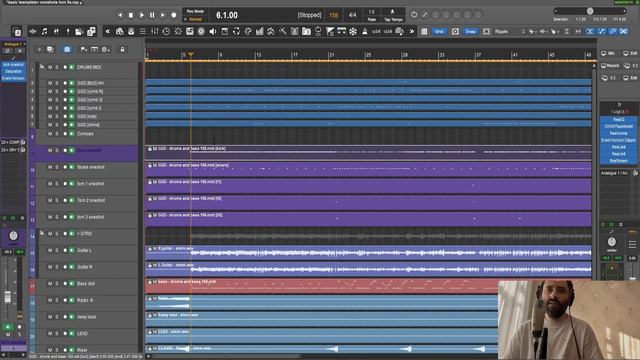This screenshot has height=360, width=640.
Task: Pause playback in the transport bar
Action: point(152,15)
